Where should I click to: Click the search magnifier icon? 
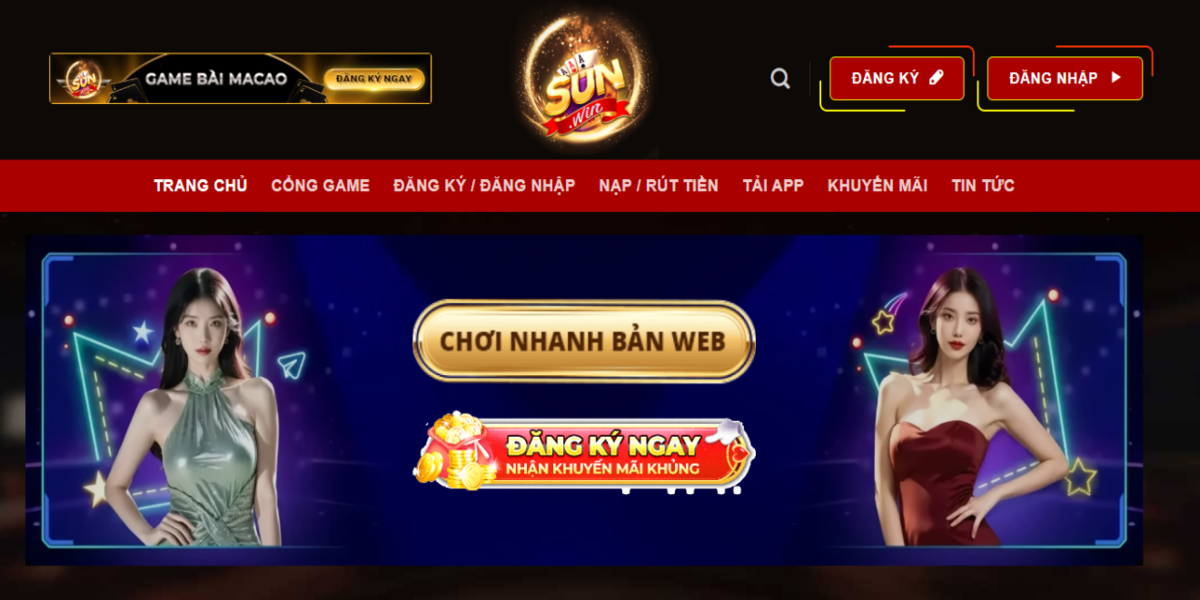[x=780, y=78]
